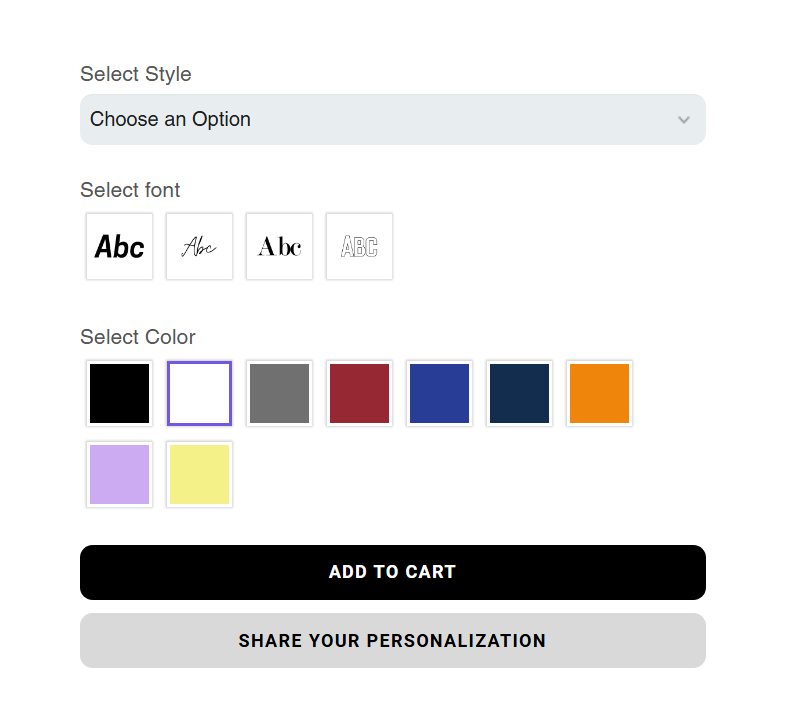Select the bold italic Abc font
Image resolution: width=787 pixels, height=705 pixels.
tap(120, 247)
